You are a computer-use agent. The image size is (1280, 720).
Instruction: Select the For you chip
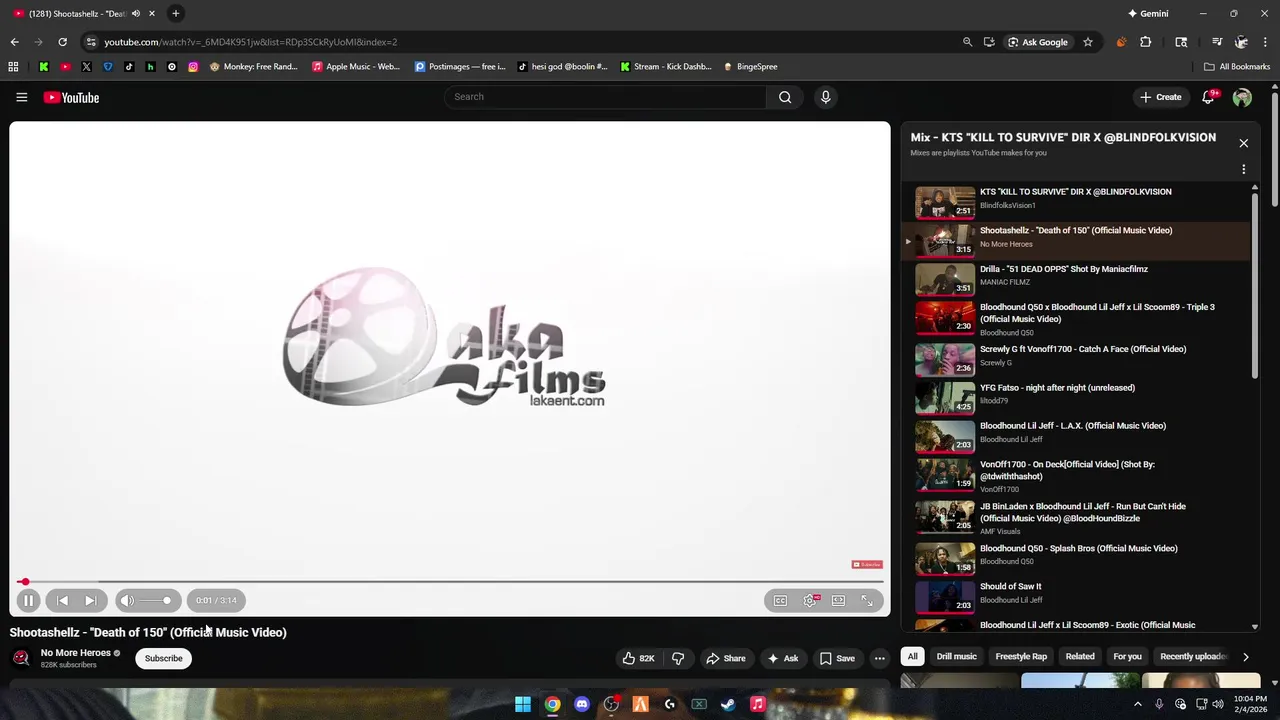coord(1127,657)
